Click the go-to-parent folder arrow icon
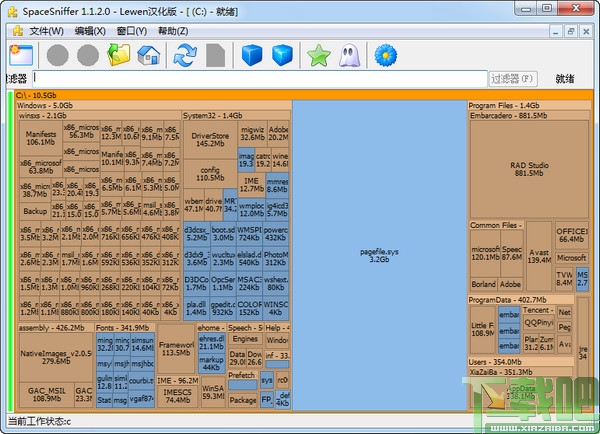Screen dimensions: 600x434 120,55
